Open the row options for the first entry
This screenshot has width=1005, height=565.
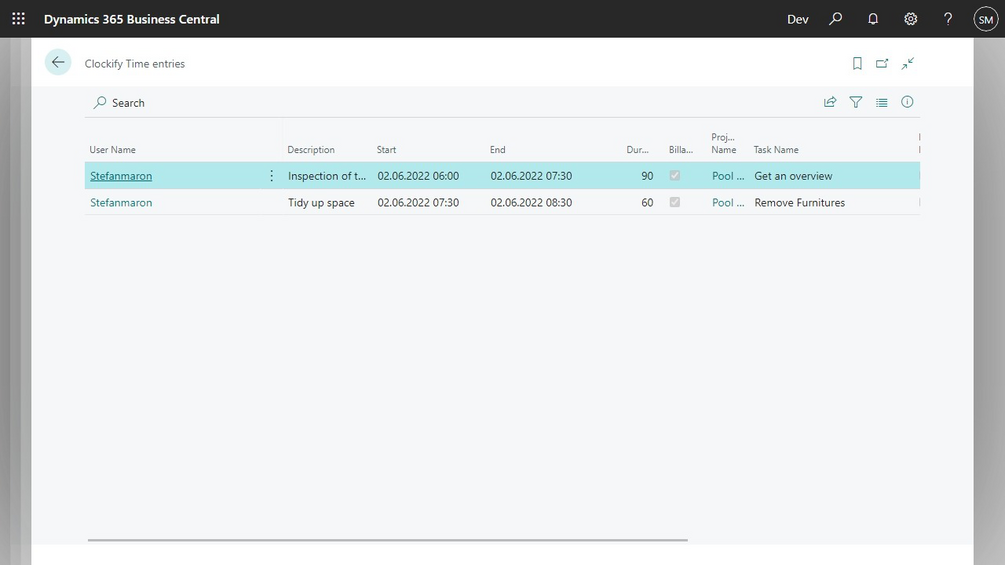click(x=271, y=176)
